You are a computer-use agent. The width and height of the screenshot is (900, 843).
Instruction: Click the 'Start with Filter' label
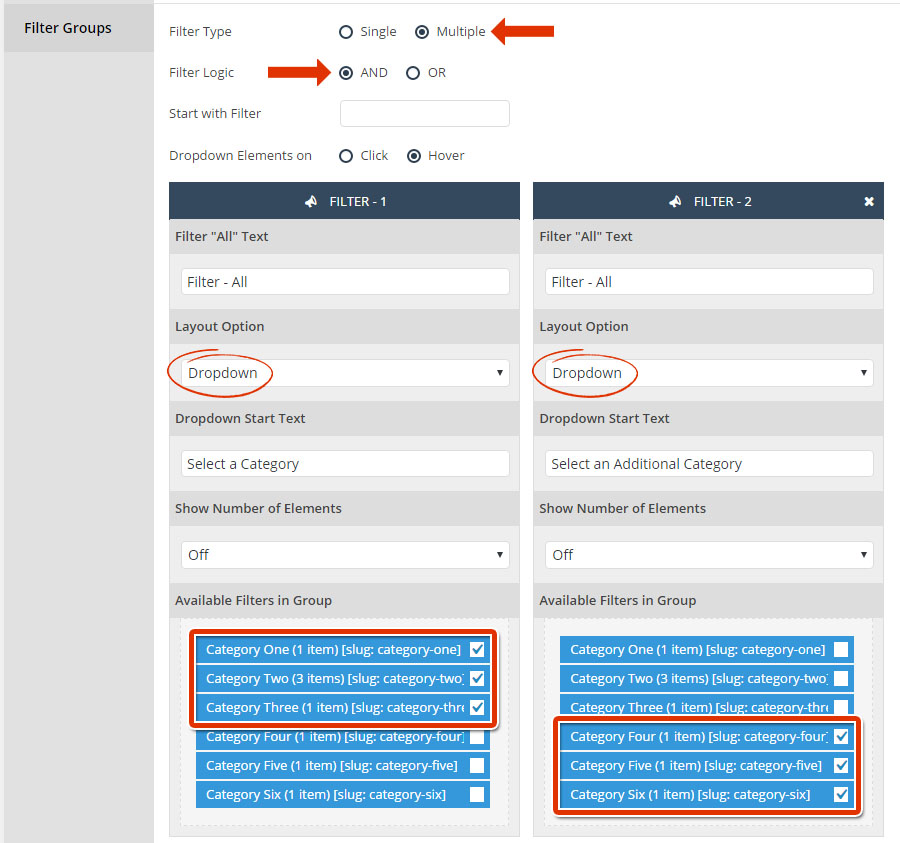tap(215, 114)
